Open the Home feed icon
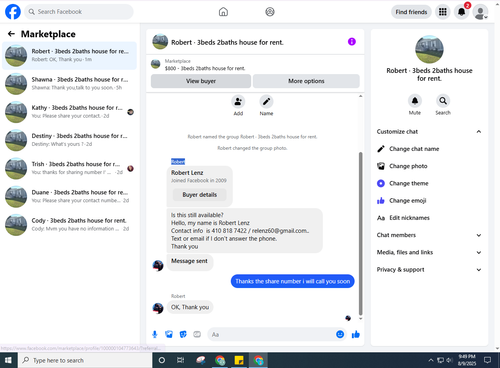The height and width of the screenshot is (368, 500). [x=223, y=12]
